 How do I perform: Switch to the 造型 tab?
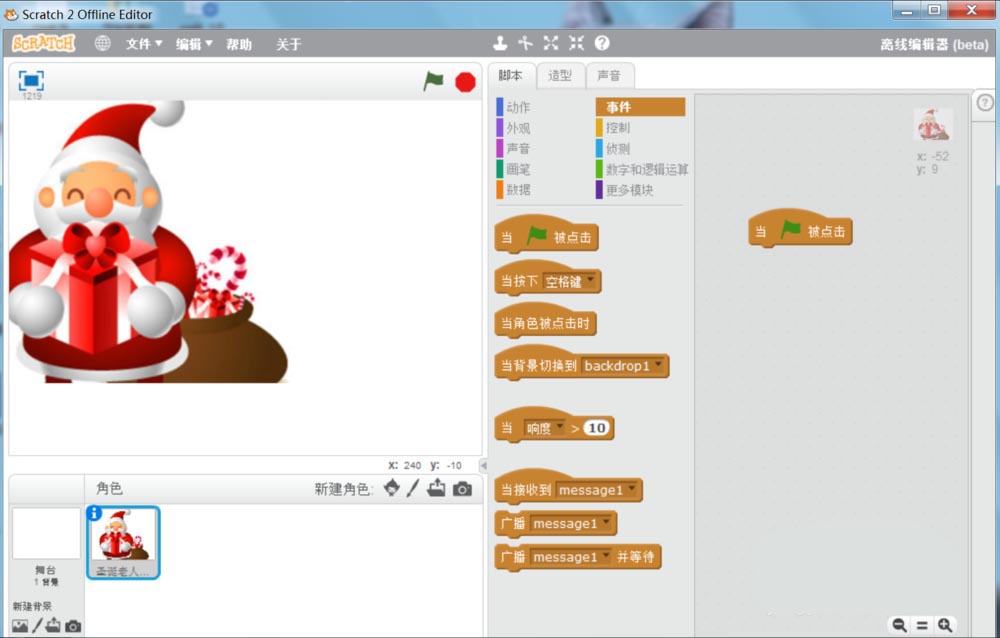pos(560,75)
